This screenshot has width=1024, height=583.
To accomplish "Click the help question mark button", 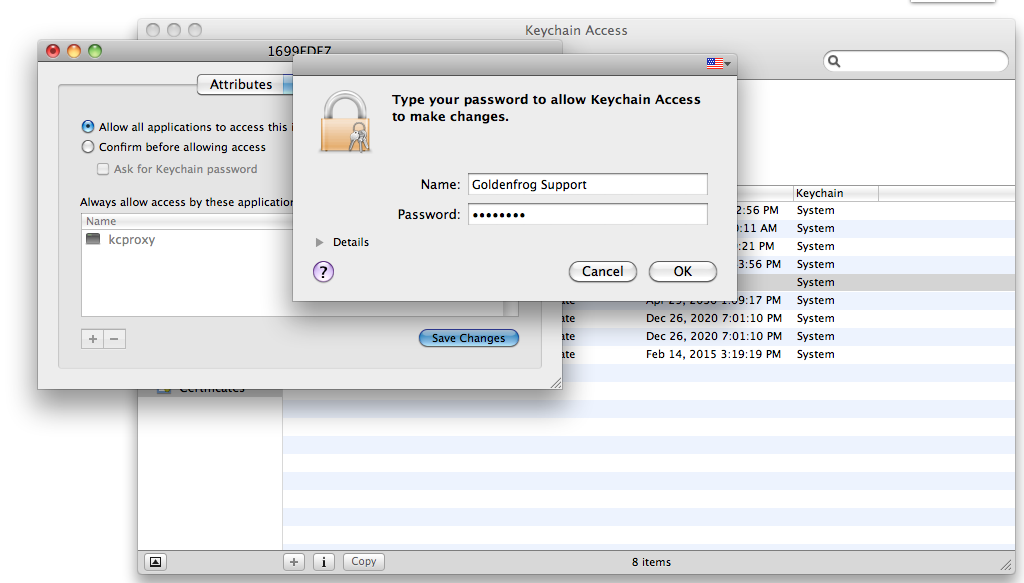I will click(323, 272).
